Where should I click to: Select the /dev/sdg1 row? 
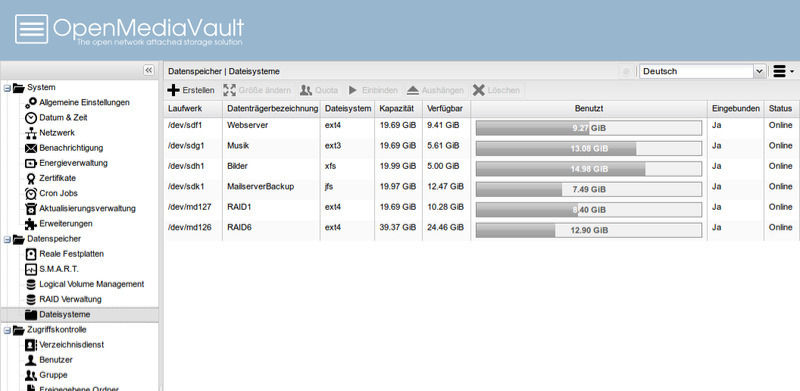click(482, 149)
